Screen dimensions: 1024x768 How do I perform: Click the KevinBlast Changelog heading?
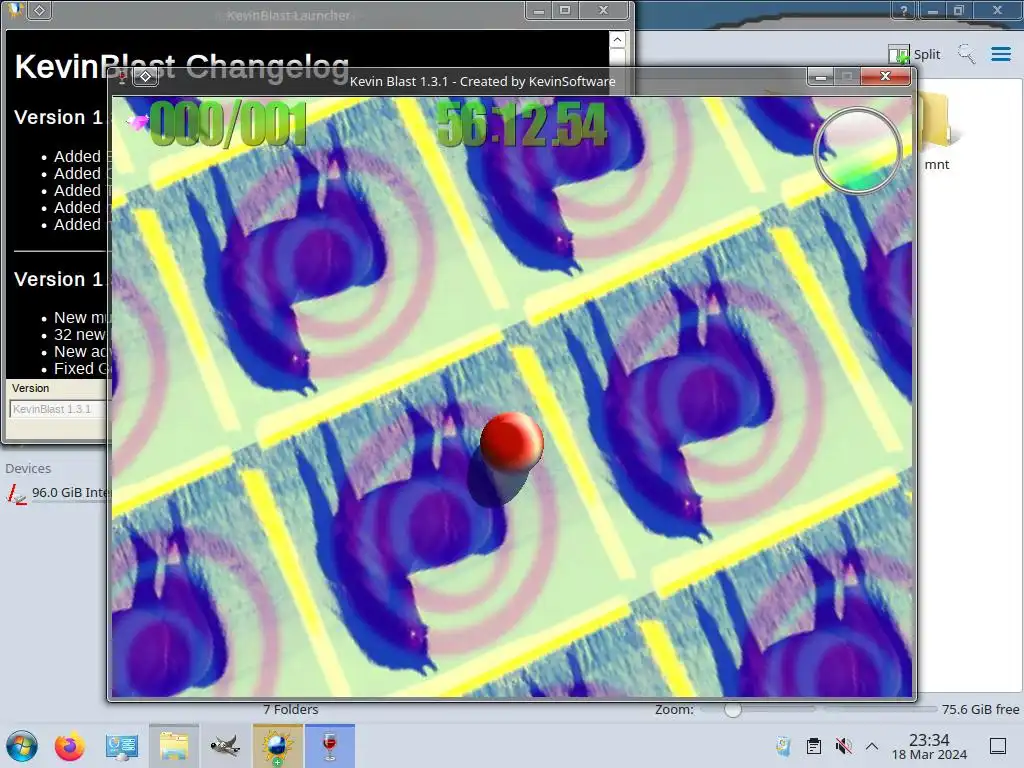[x=182, y=67]
